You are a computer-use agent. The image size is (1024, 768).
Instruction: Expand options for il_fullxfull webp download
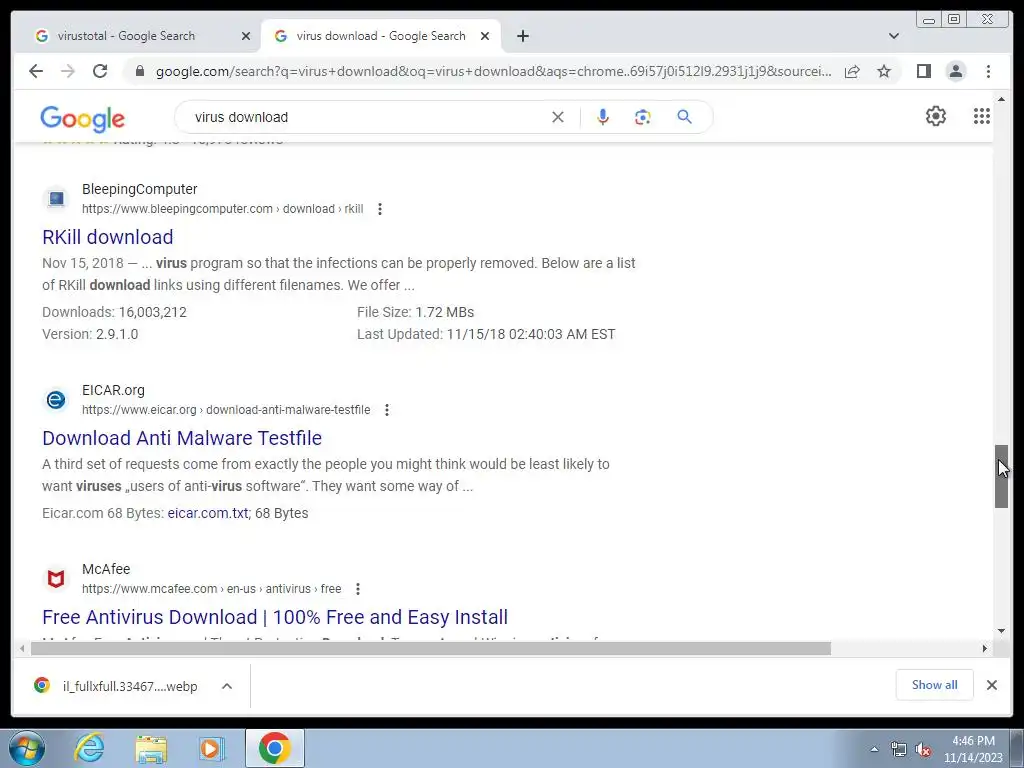(x=227, y=686)
